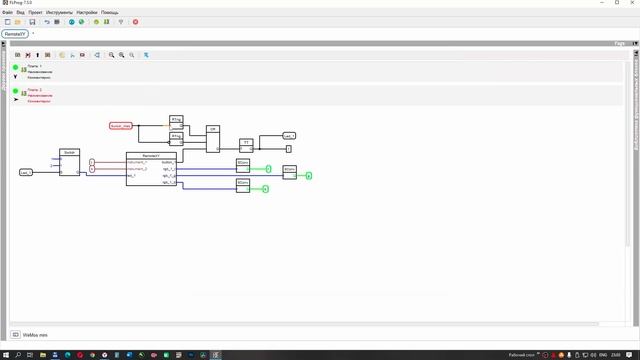The width and height of the screenshot is (640, 360).
Task: Click the blue round icon in main toolbar
Action: [72, 22]
